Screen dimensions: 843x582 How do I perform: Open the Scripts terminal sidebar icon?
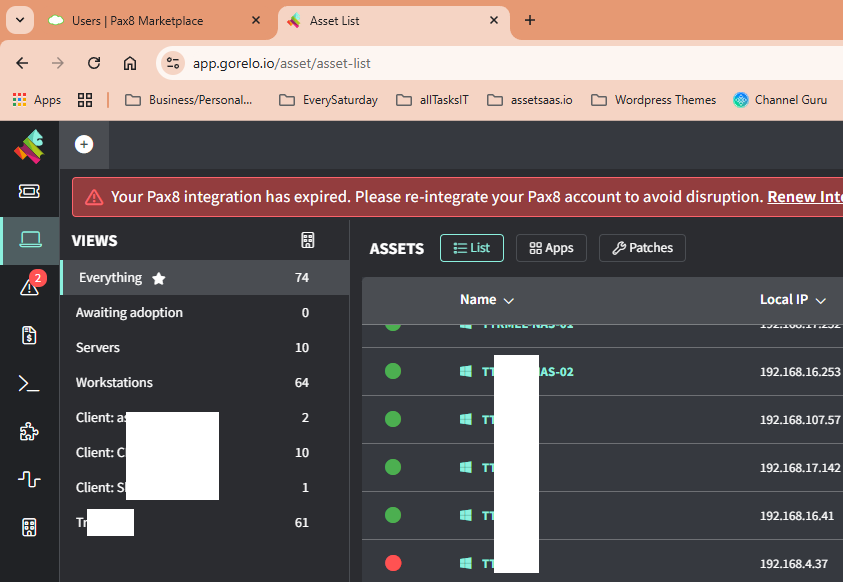point(29,383)
